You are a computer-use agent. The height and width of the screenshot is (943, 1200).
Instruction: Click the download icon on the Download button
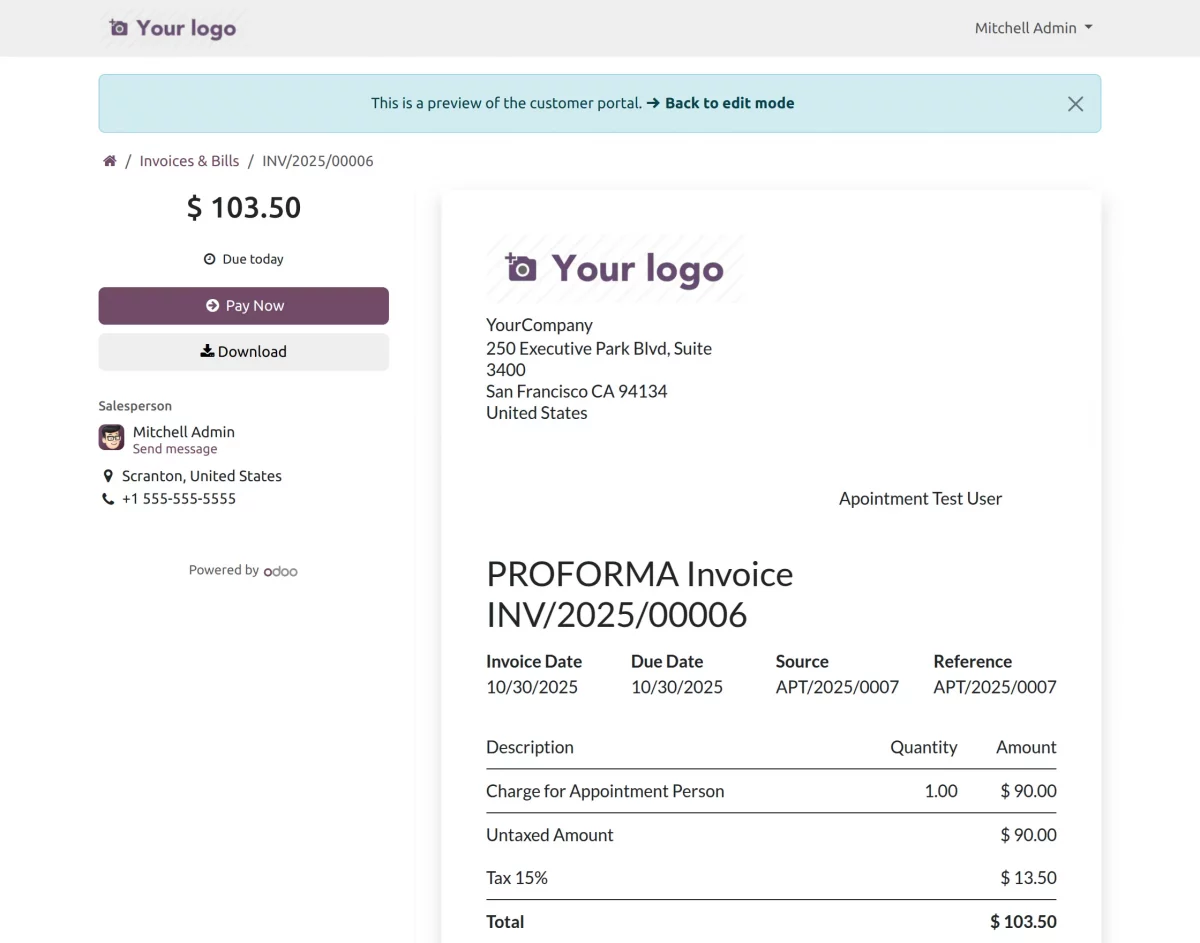(205, 351)
